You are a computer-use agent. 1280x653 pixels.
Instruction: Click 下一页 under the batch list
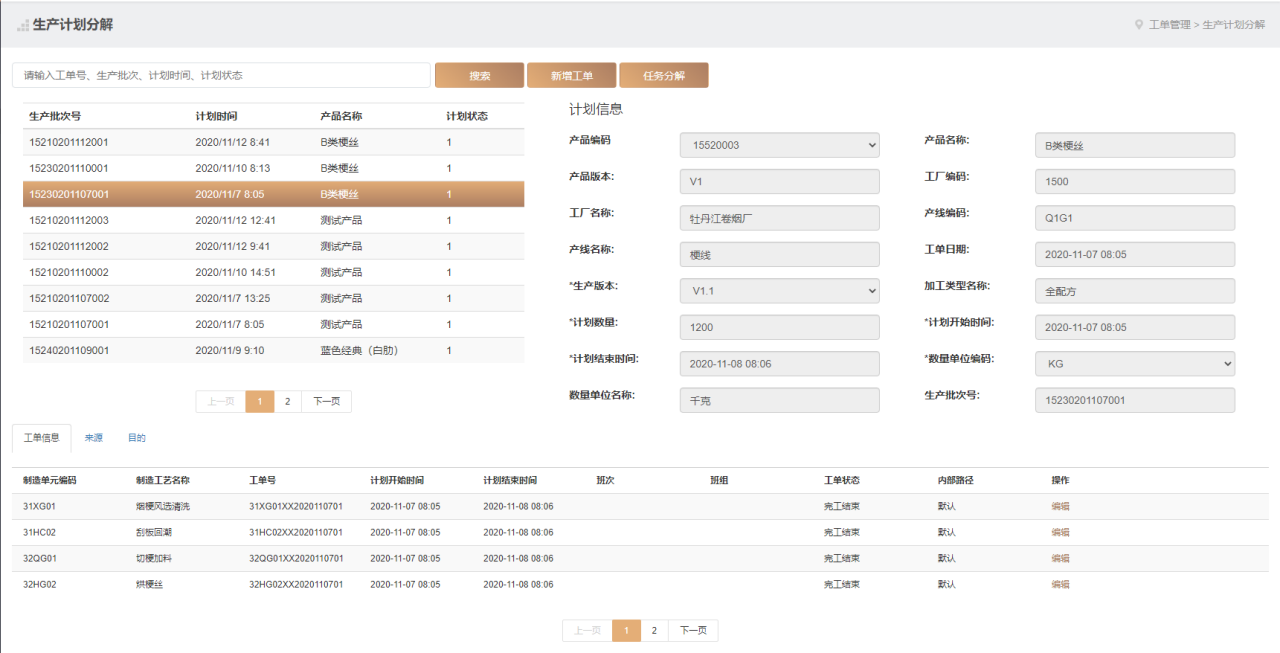point(326,401)
